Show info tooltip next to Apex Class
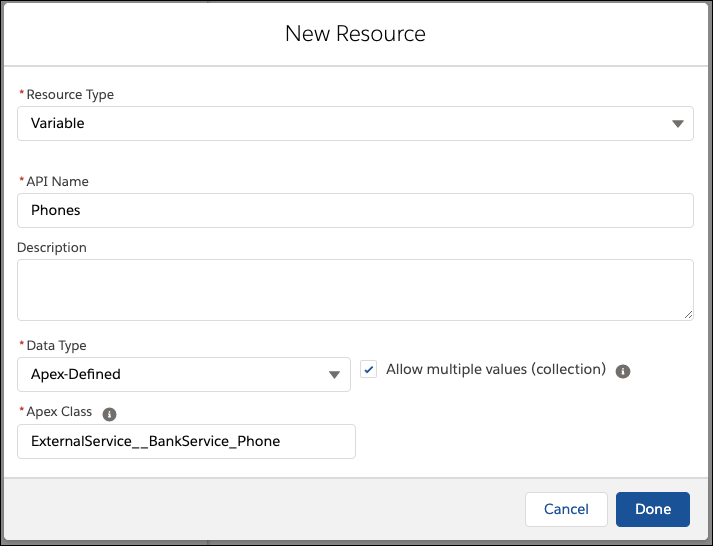This screenshot has height=546, width=713. (x=109, y=414)
